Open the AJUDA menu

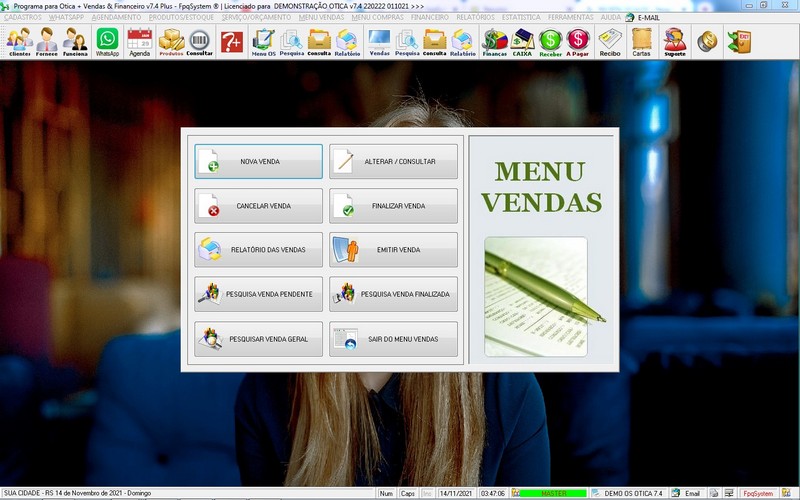pyautogui.click(x=611, y=17)
